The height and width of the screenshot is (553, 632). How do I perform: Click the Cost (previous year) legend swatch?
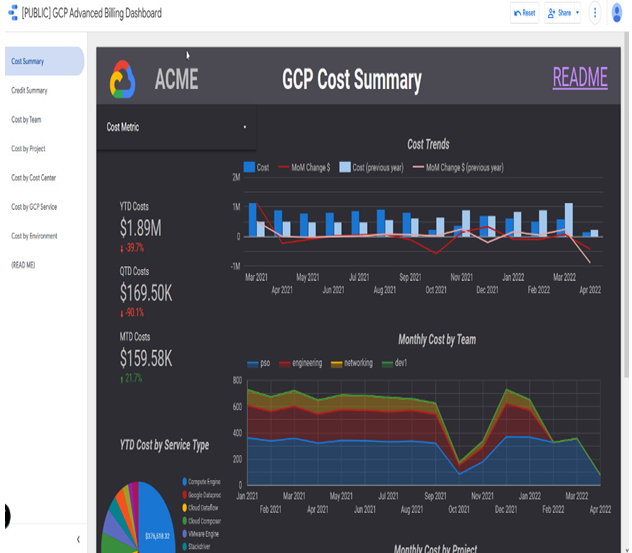click(345, 167)
